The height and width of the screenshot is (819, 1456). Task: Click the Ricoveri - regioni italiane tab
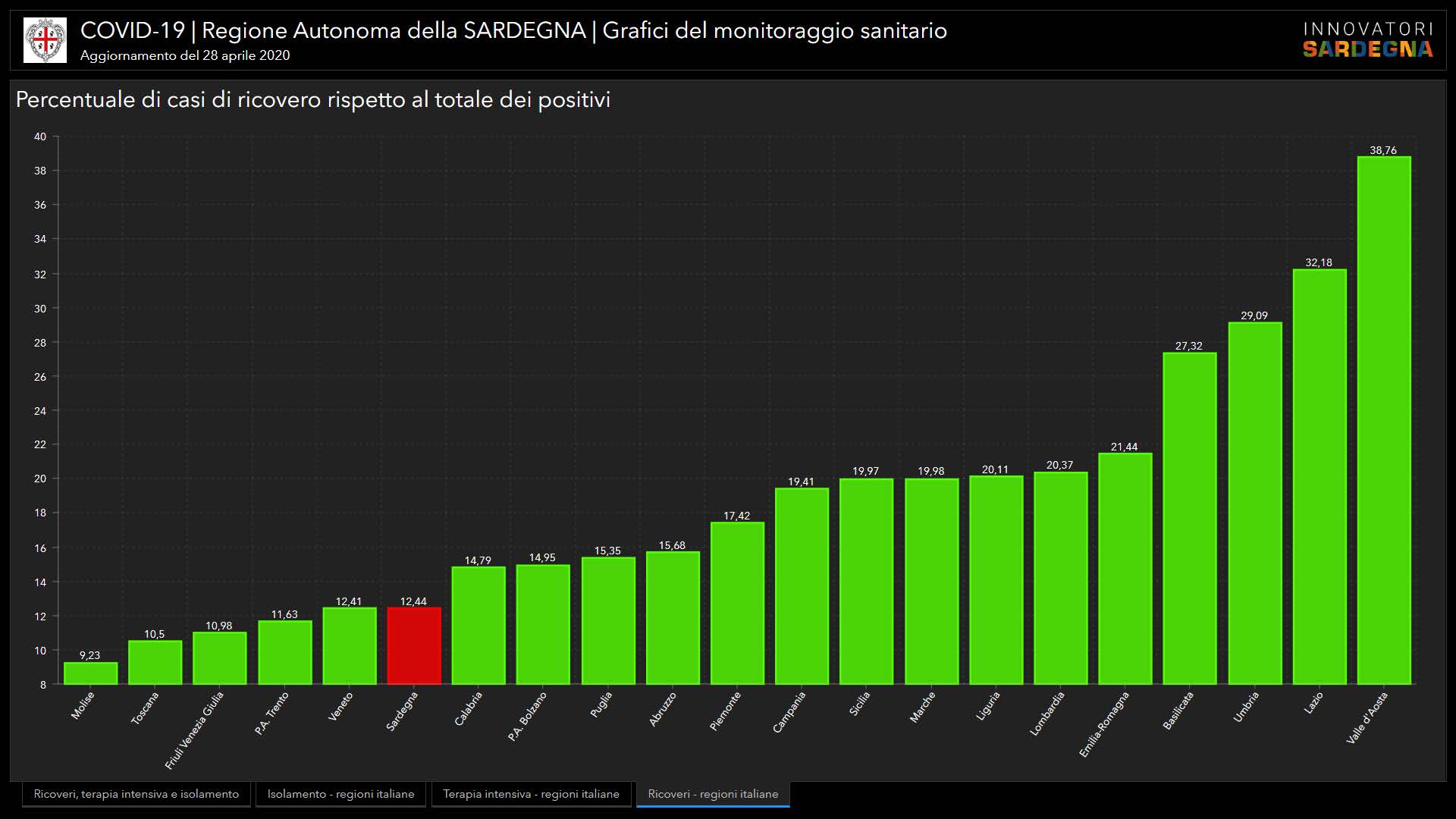[713, 794]
